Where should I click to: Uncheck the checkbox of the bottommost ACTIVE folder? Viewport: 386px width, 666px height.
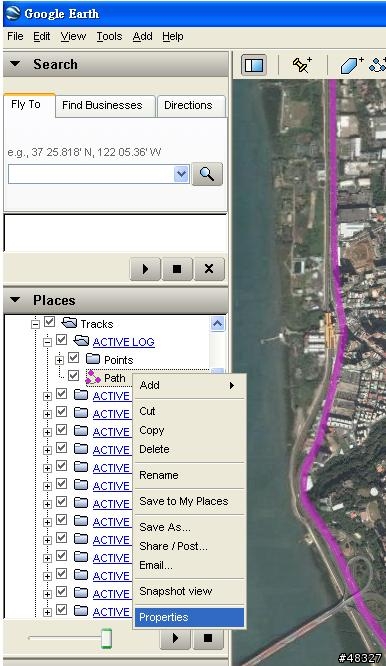(62, 610)
